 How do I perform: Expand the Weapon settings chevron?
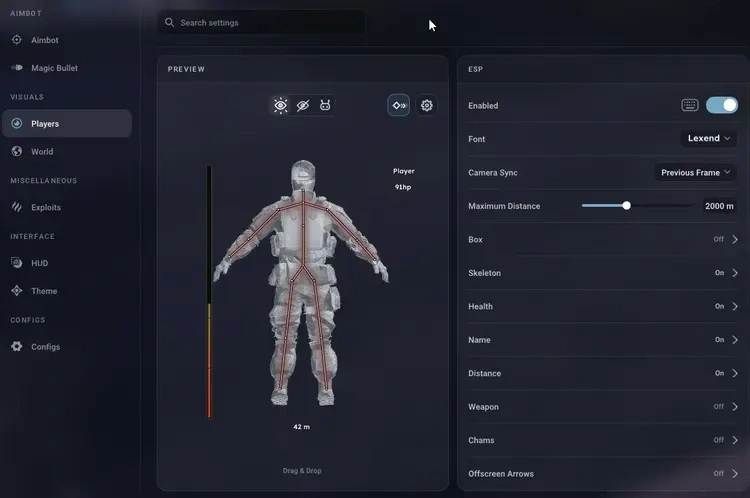click(x=735, y=407)
